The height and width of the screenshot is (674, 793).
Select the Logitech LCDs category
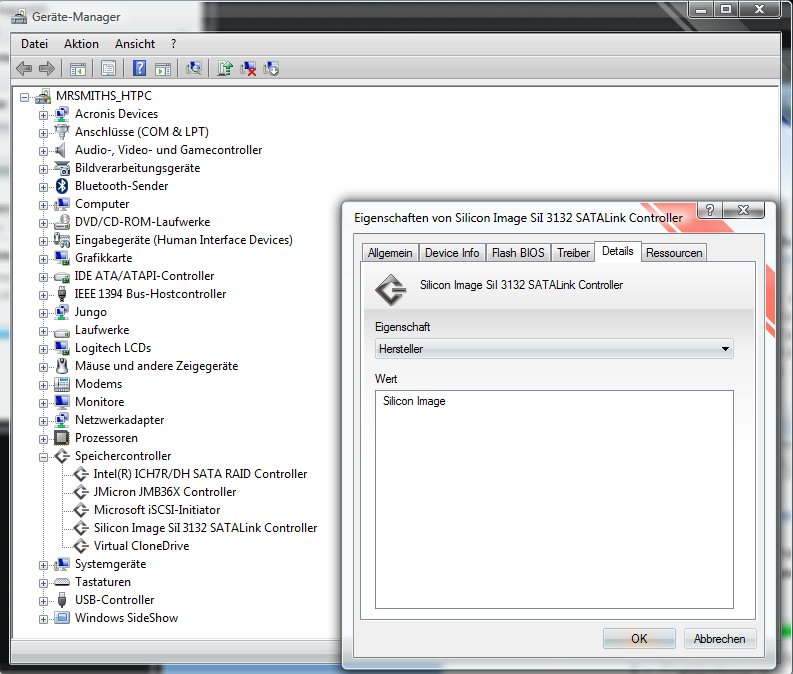tap(113, 348)
